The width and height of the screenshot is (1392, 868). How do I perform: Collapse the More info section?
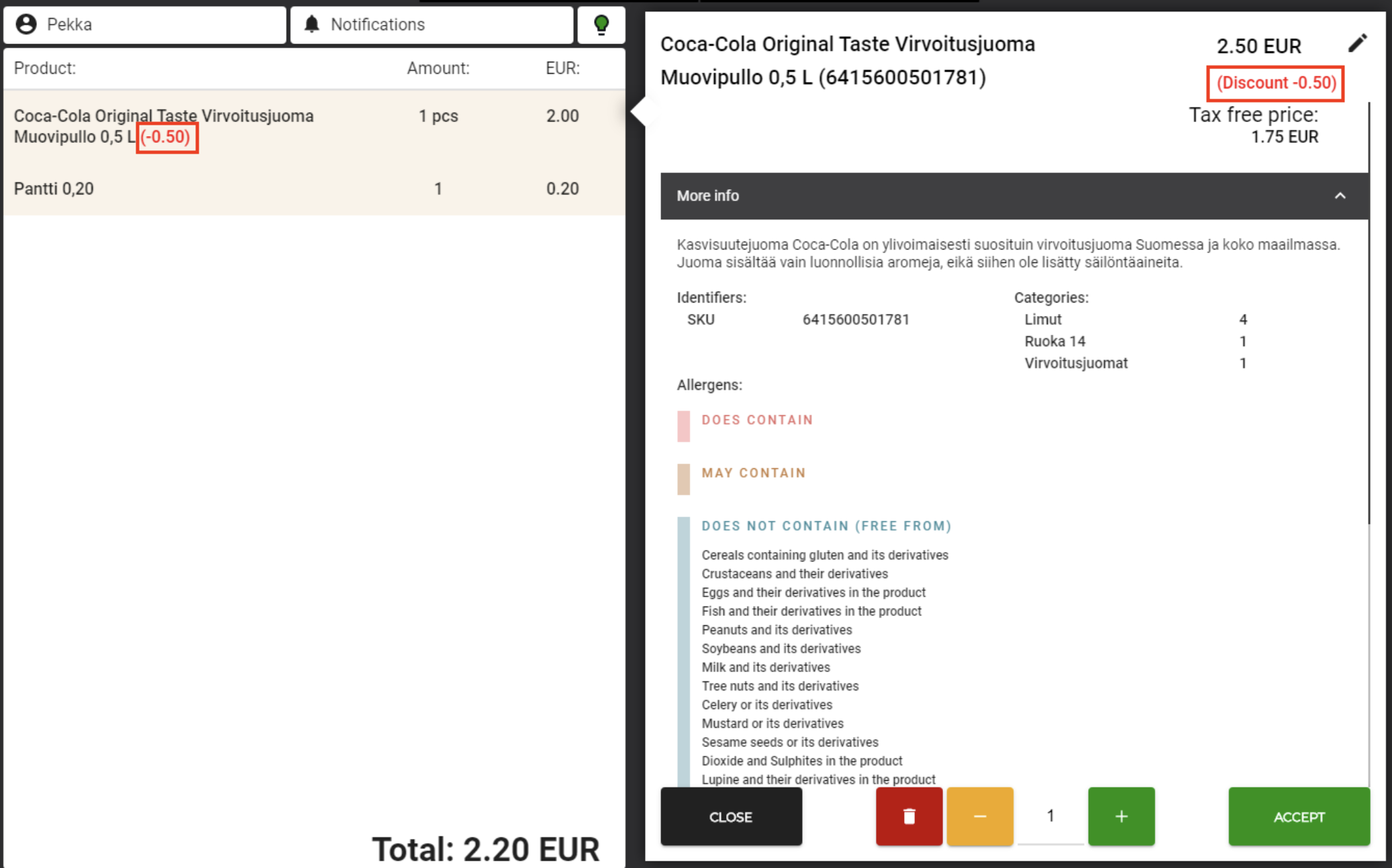click(1340, 196)
